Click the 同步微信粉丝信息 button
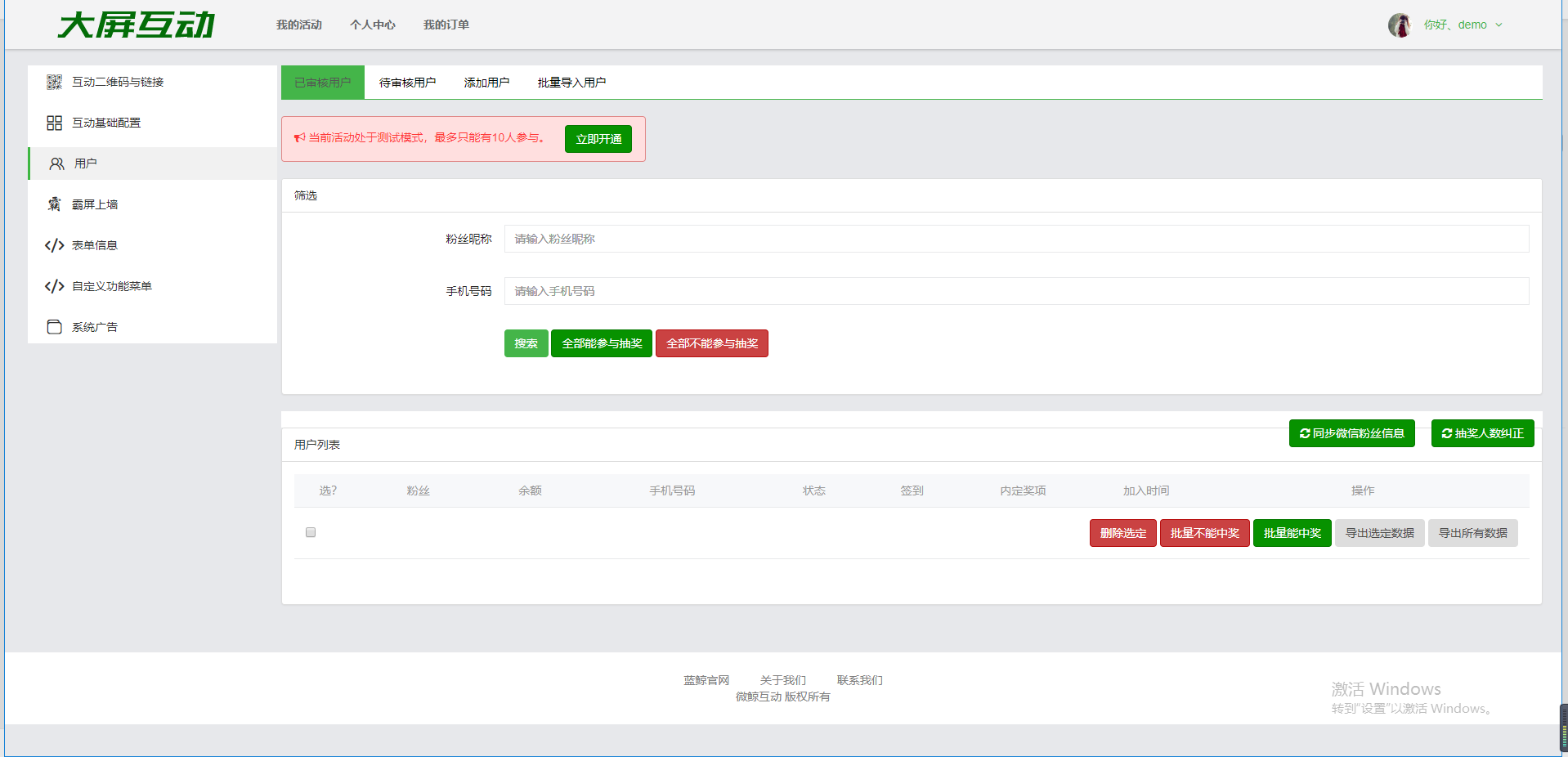 (x=1351, y=433)
